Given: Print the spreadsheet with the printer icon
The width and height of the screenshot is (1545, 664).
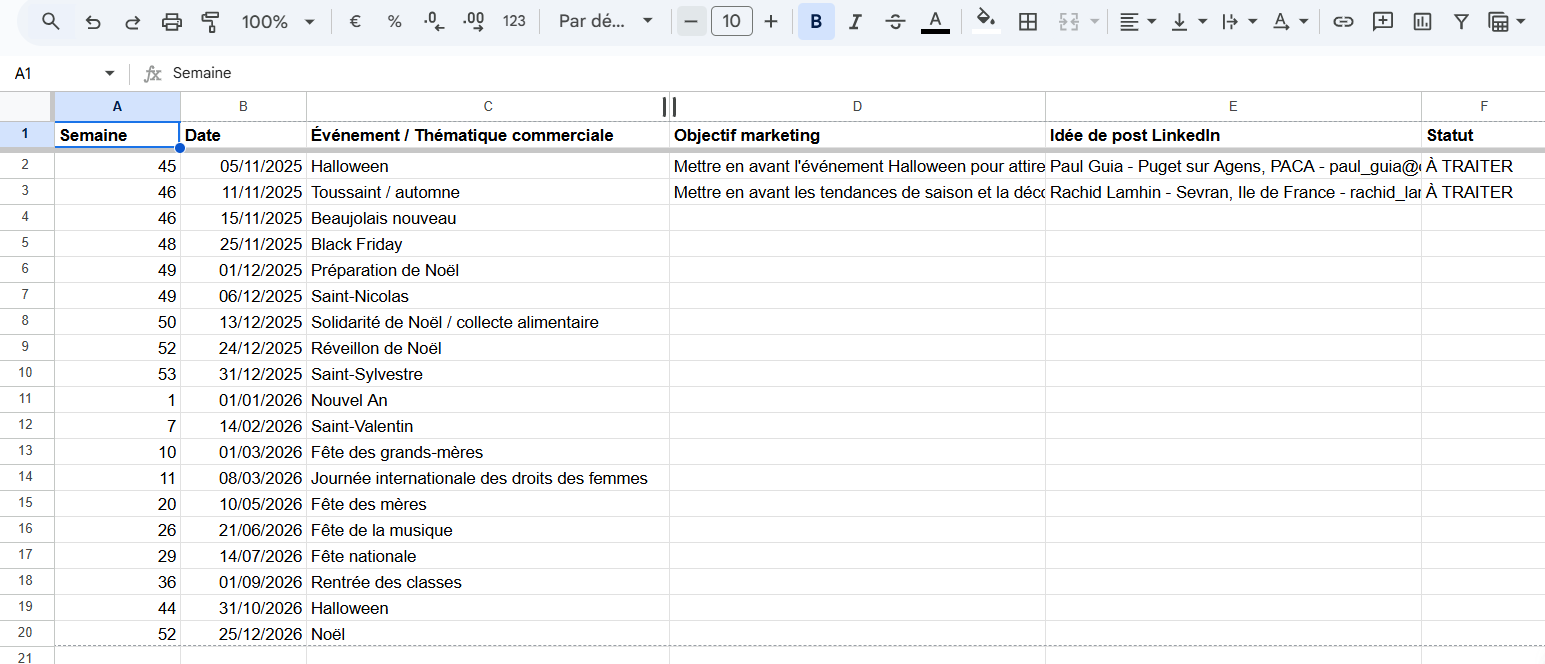Looking at the screenshot, I should 172,22.
